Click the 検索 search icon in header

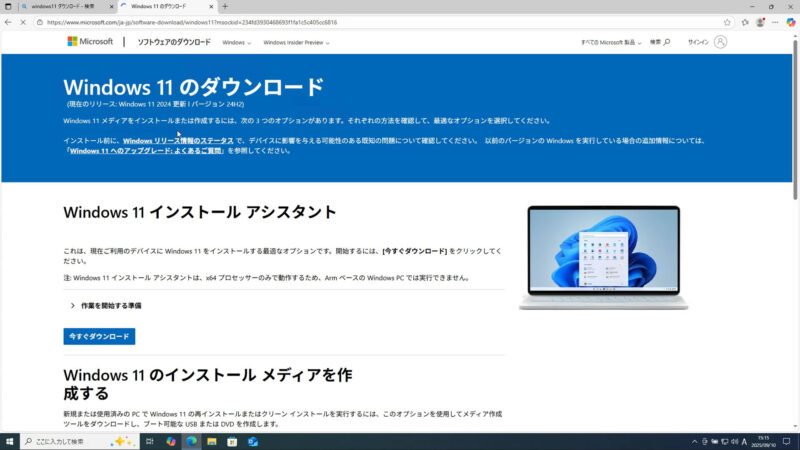(x=660, y=42)
